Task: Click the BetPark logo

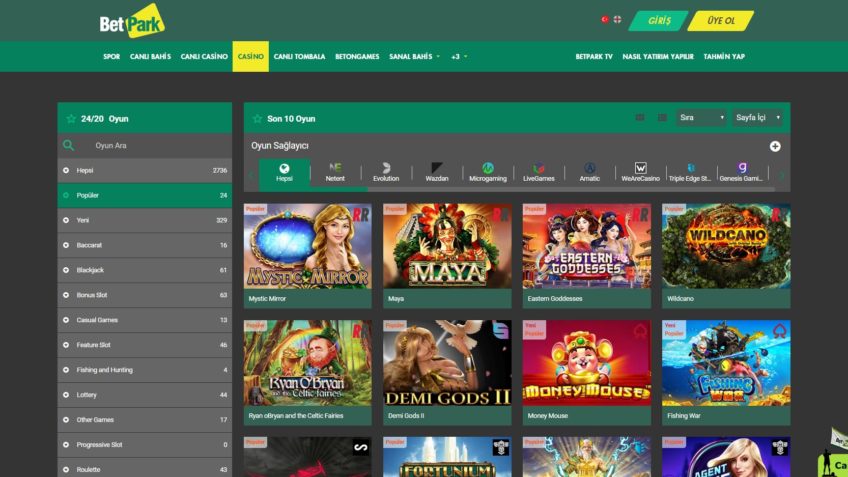Action: pos(132,21)
